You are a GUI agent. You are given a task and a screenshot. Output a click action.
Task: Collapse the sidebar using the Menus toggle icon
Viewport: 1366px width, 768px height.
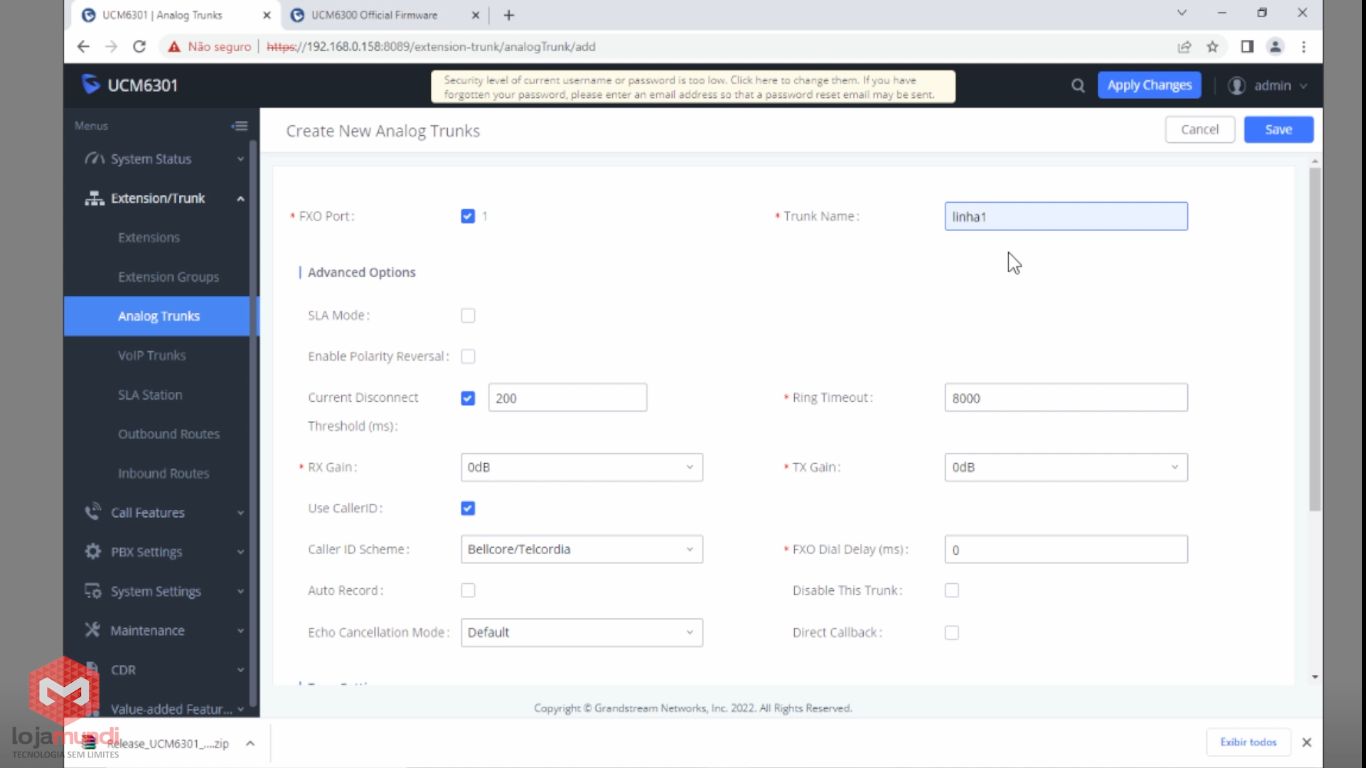point(239,126)
